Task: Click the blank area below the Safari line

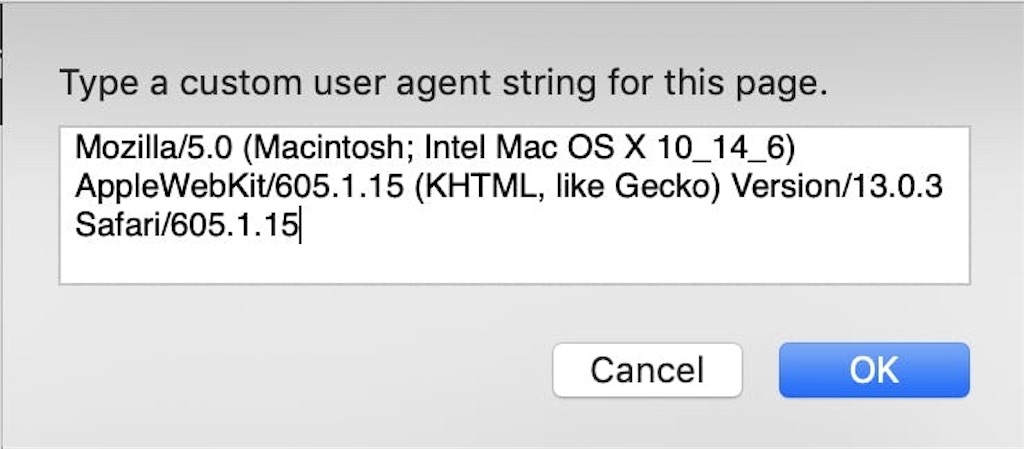Action: [x=514, y=264]
